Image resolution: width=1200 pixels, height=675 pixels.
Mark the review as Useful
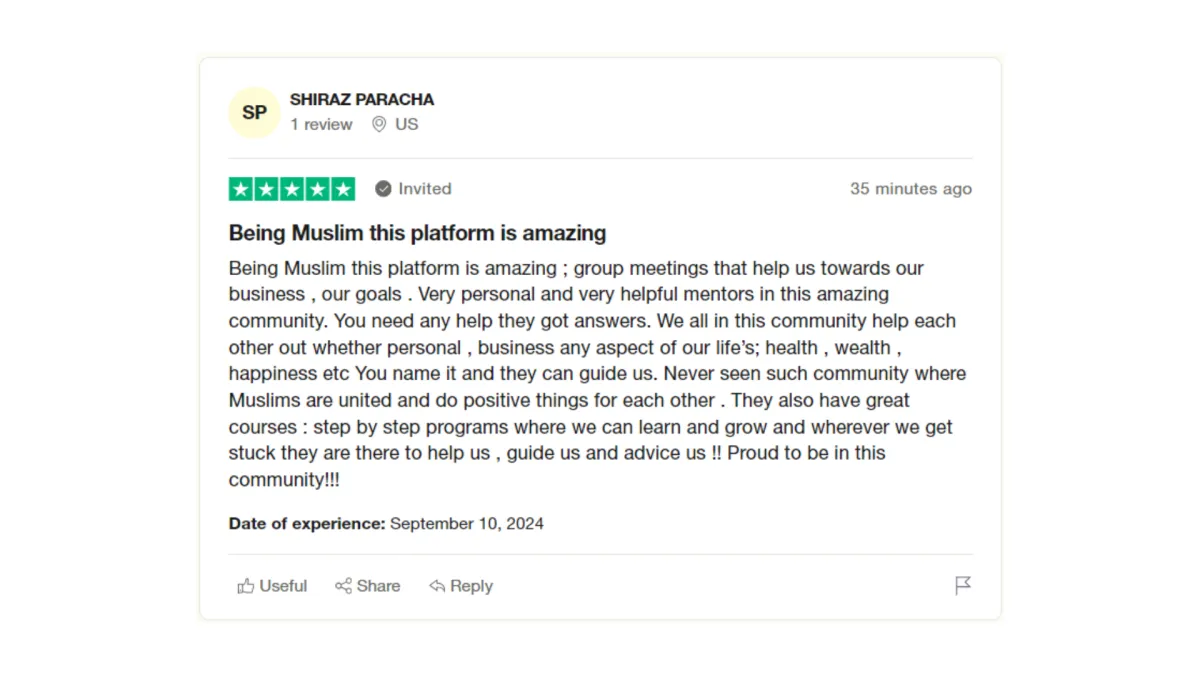click(272, 586)
